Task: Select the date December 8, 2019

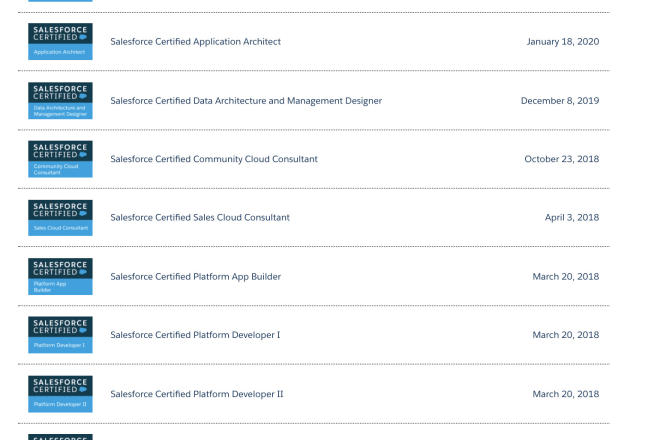Action: (560, 101)
